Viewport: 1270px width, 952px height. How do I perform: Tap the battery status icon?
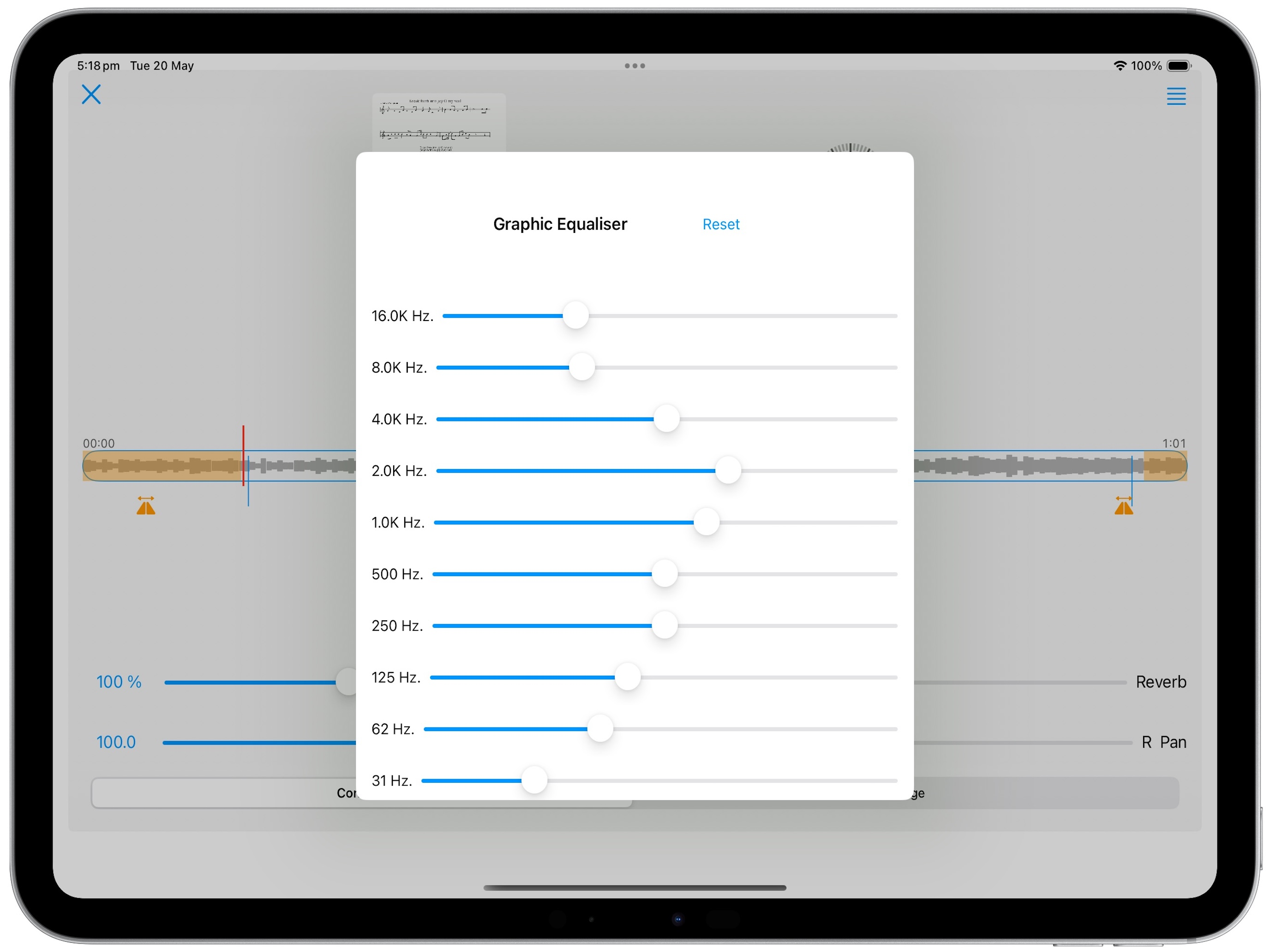click(1179, 66)
